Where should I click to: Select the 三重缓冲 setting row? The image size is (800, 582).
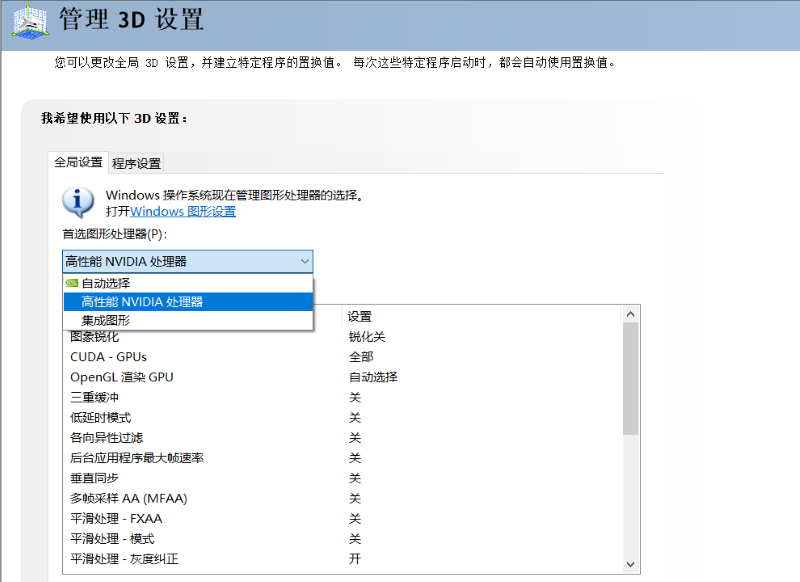coord(342,397)
